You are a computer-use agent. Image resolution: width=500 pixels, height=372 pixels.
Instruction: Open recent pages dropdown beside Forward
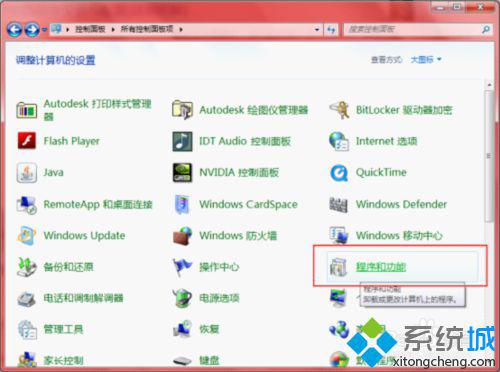click(44, 30)
